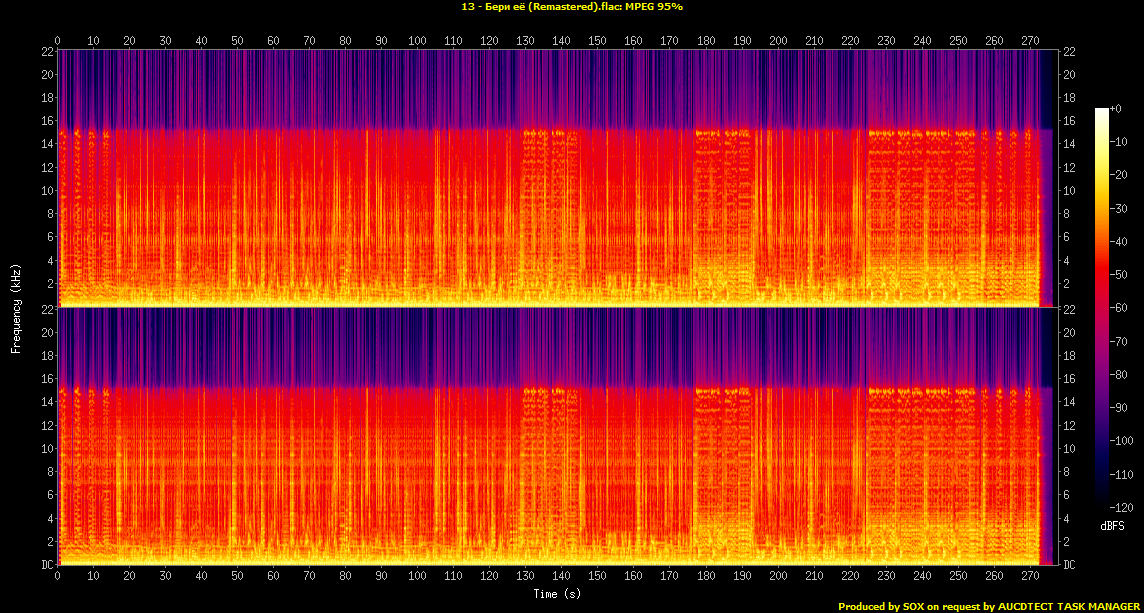Select the 100 second tick on top time axis
The width and height of the screenshot is (1144, 613).
pos(417,41)
